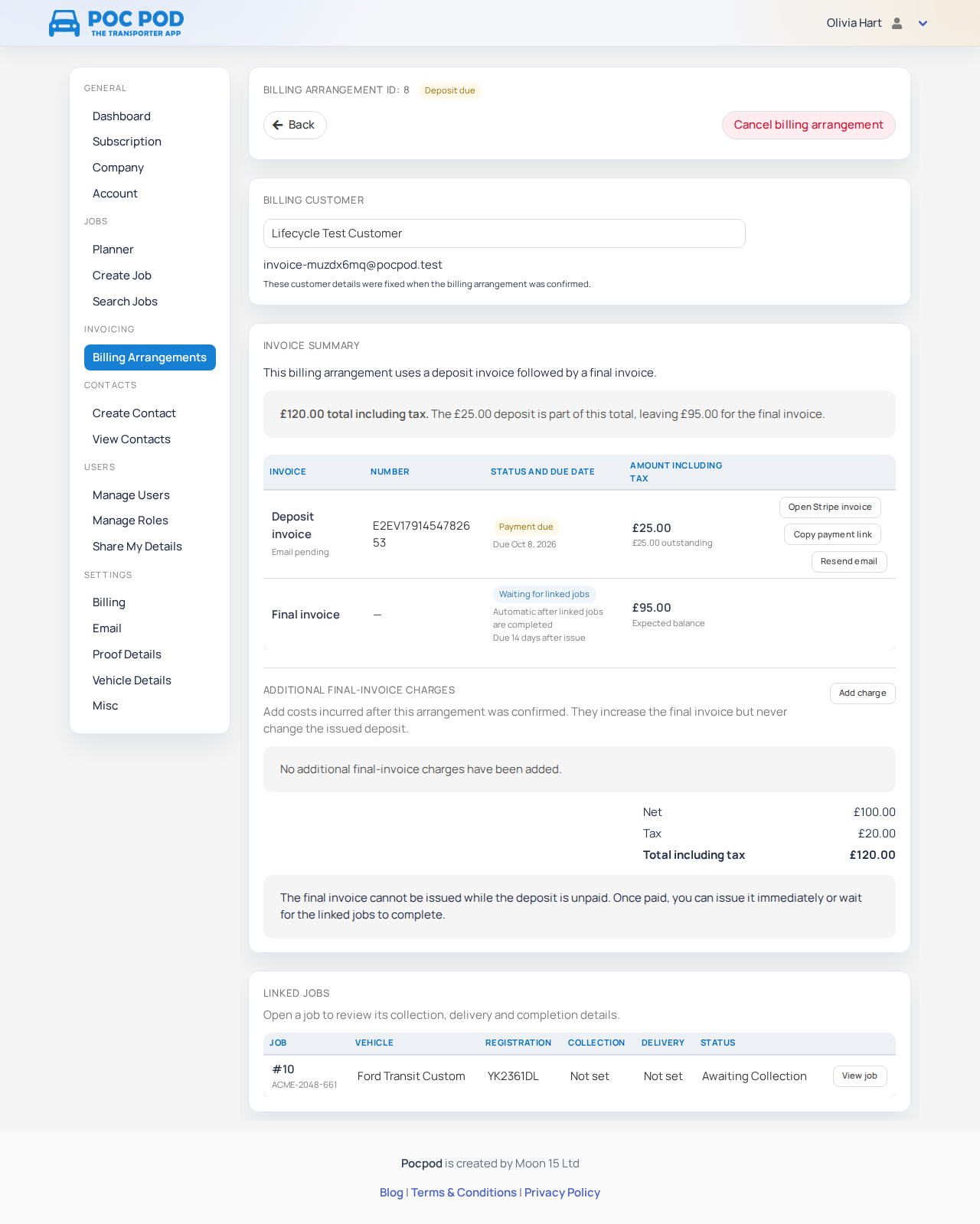Open Terms & Conditions link
Screen dimensions: 980x1224
[464, 1193]
